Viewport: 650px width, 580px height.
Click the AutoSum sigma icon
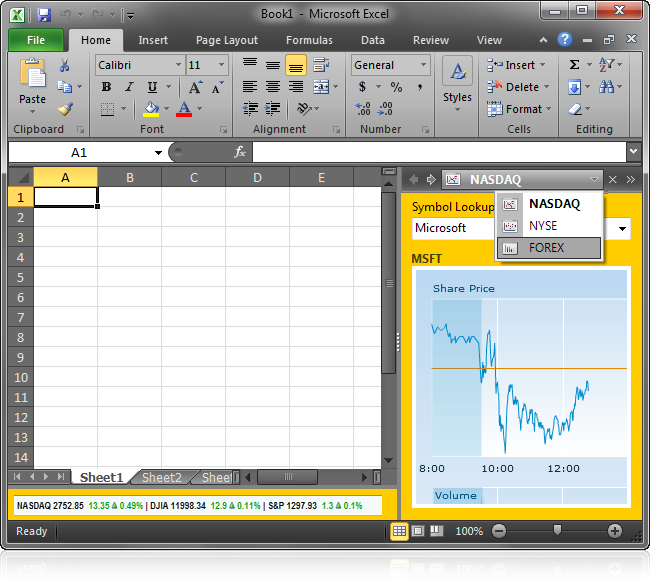point(574,65)
